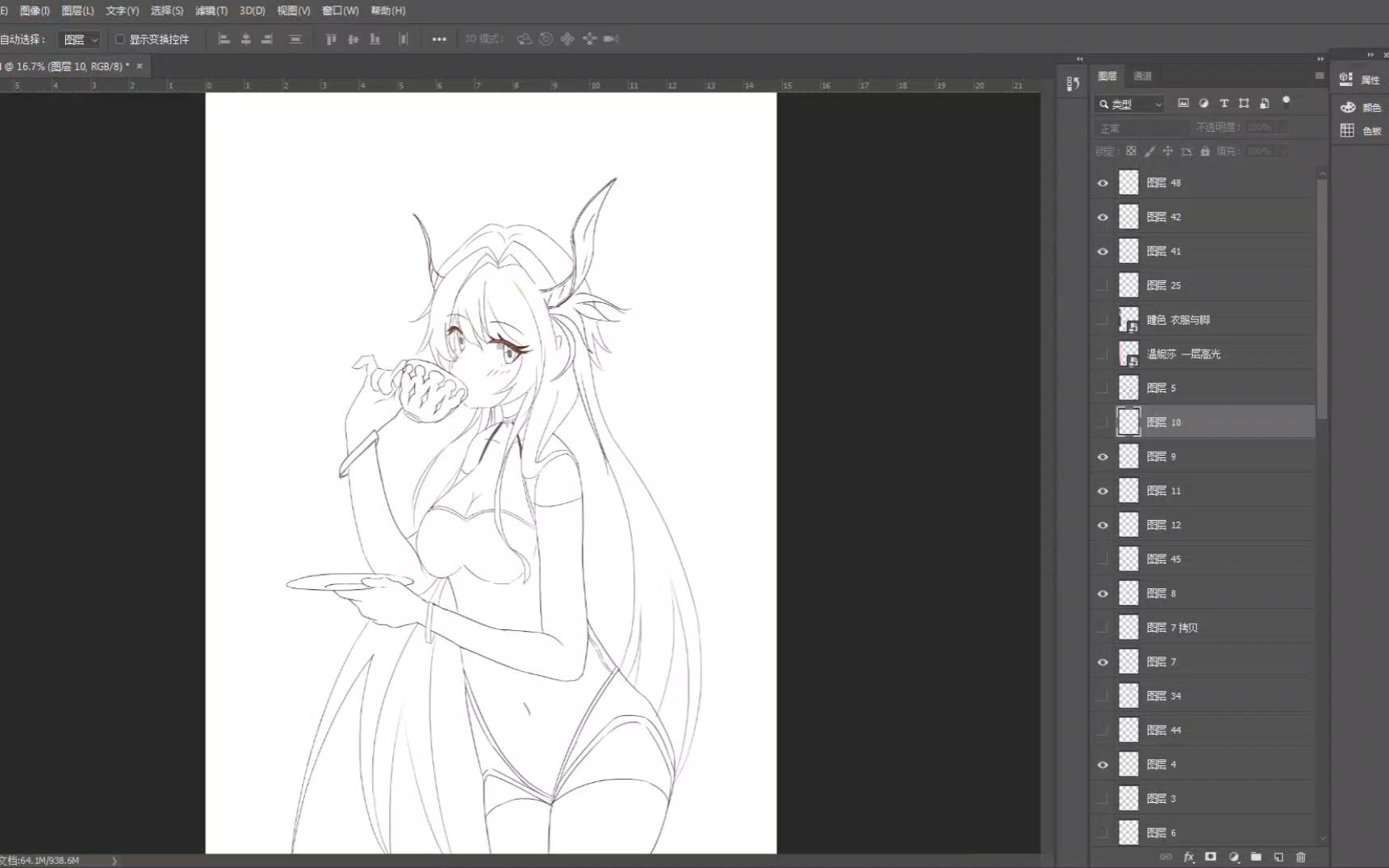The height and width of the screenshot is (868, 1389).
Task: Filter for pixel layers icon
Action: pyautogui.click(x=1183, y=103)
